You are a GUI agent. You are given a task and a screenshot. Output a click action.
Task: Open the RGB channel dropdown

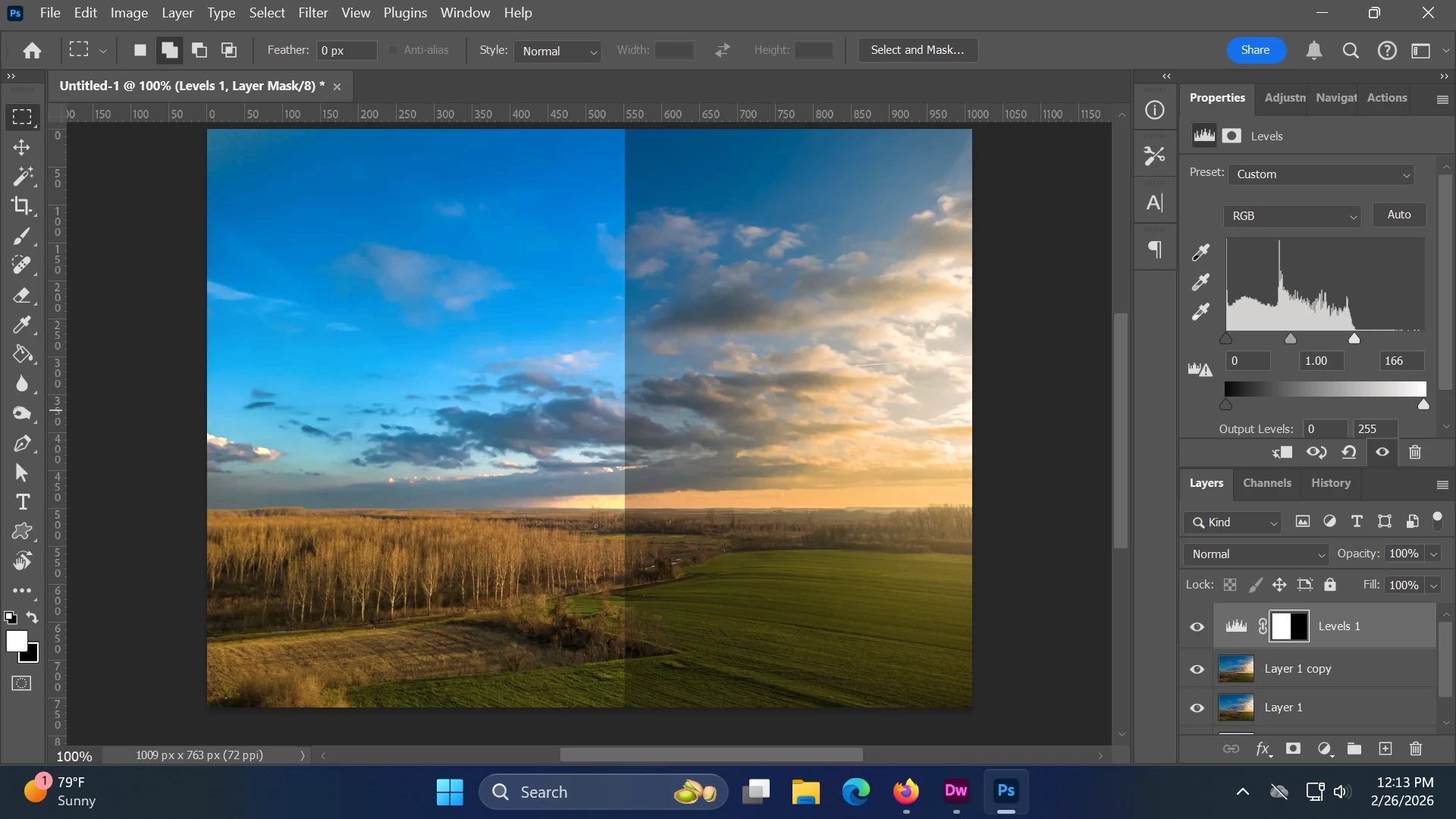point(1292,216)
